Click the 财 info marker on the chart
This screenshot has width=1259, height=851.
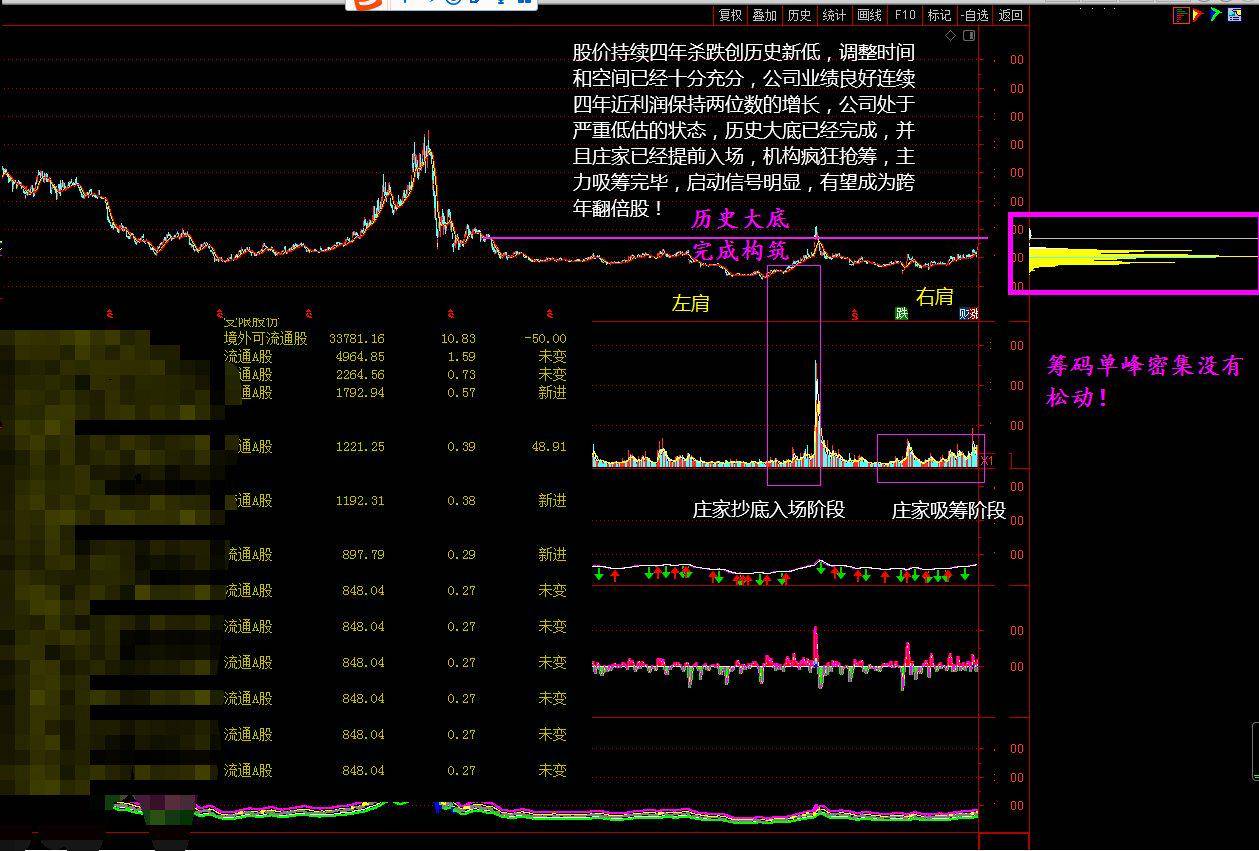[967, 314]
